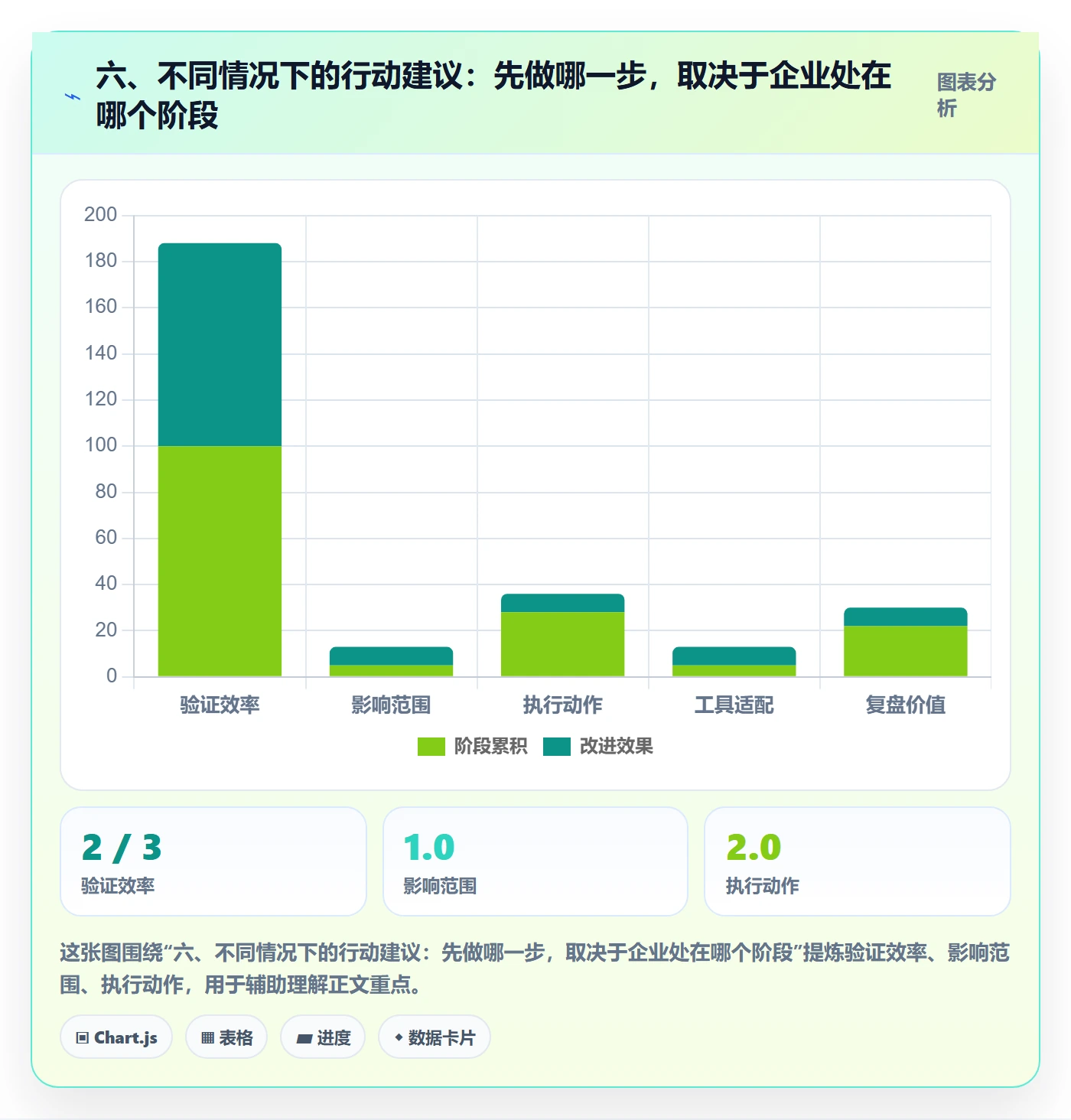The height and width of the screenshot is (1120, 1071).
Task: Click the 工具适配 teal bar segment
Action: coord(734,656)
